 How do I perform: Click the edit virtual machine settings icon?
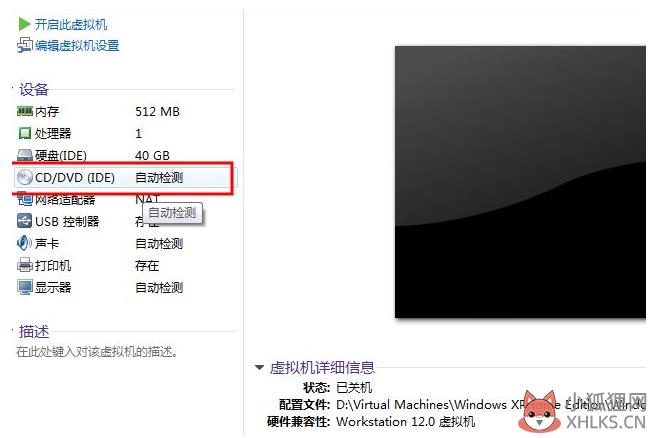point(25,45)
